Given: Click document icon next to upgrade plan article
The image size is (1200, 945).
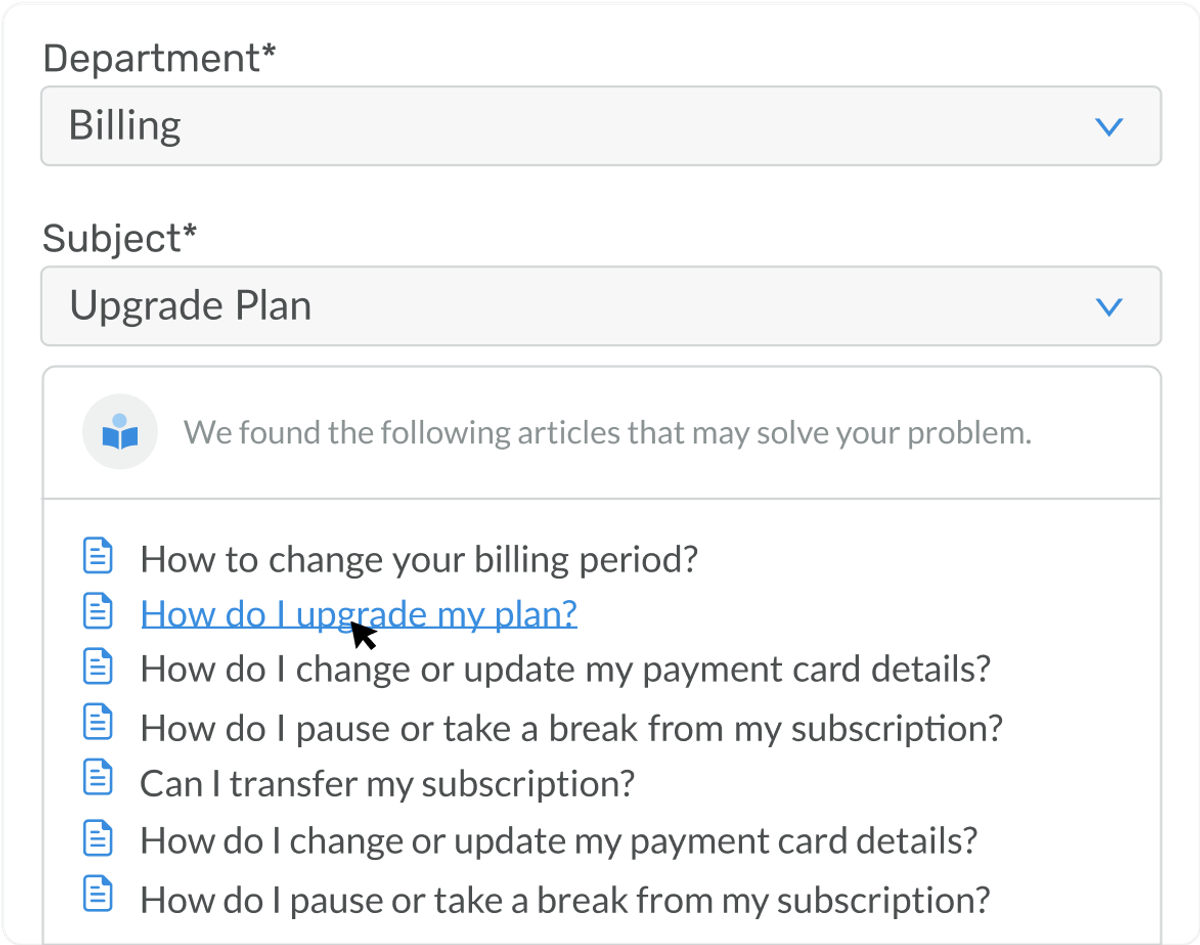Looking at the screenshot, I should (98, 610).
